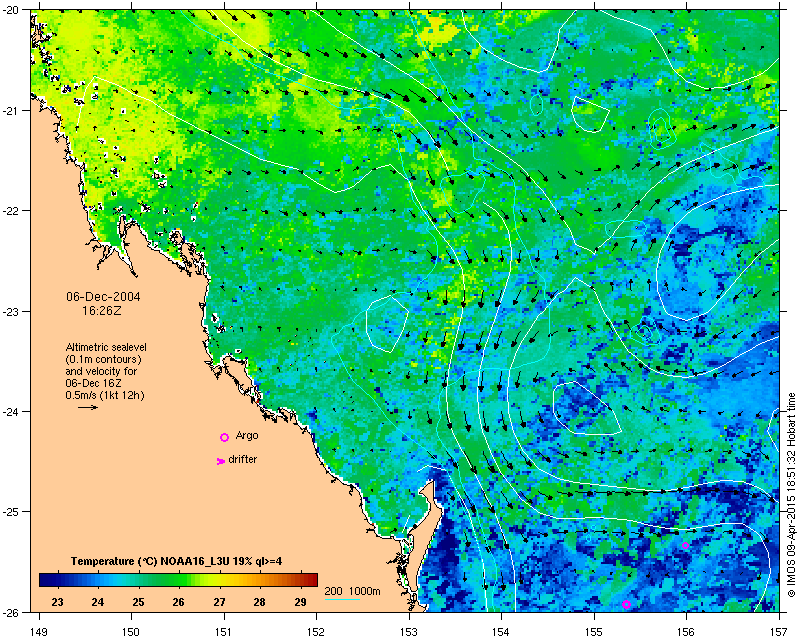800x640 pixels.
Task: Click latitude axis label -23
Action: click(x=13, y=311)
